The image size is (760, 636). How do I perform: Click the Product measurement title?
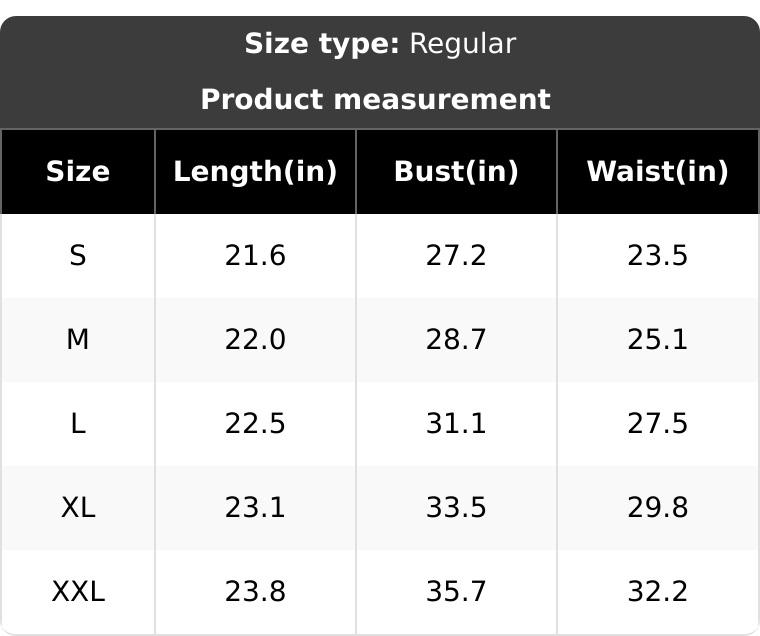(x=376, y=99)
